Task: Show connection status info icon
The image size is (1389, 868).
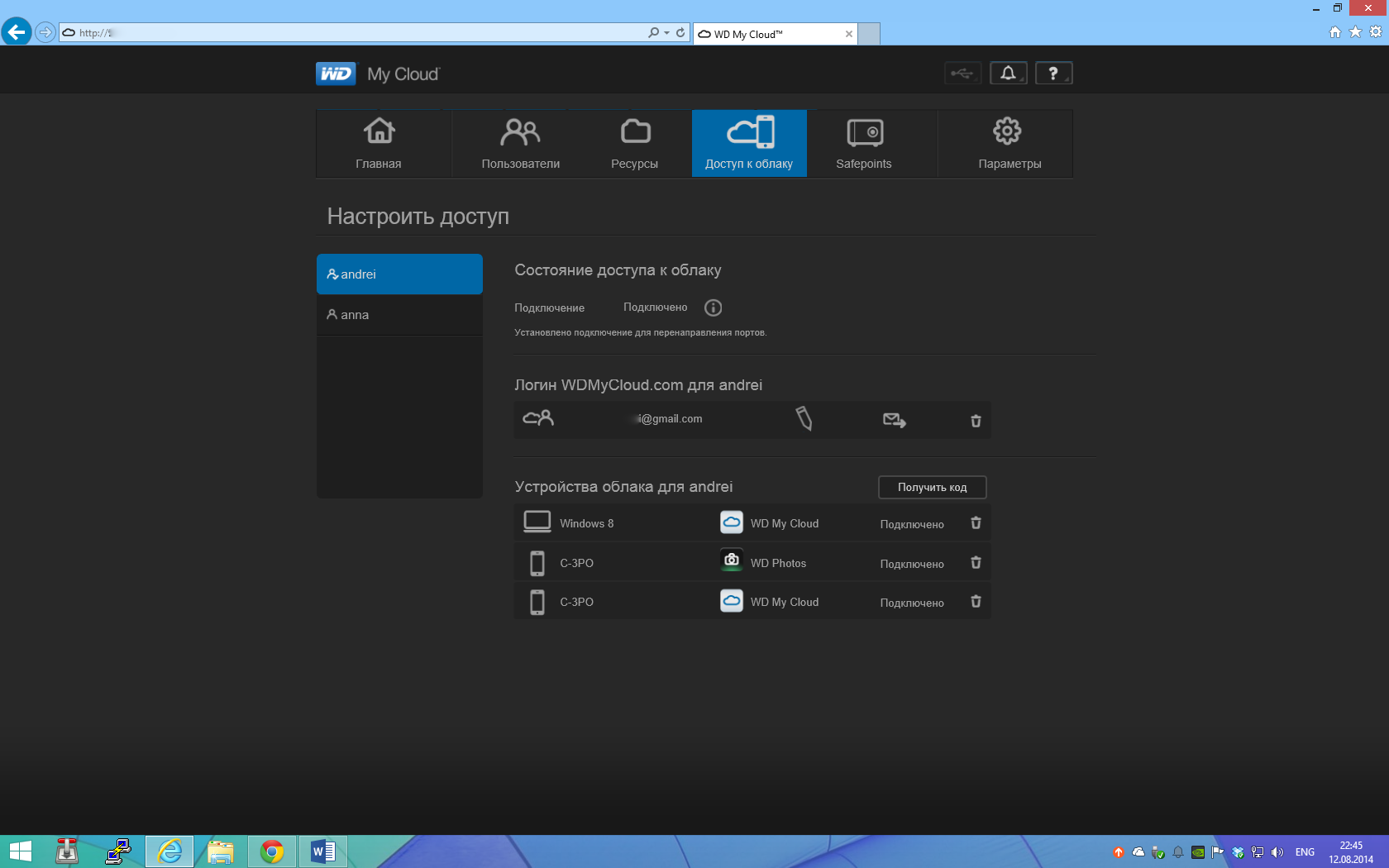Action: click(x=713, y=308)
